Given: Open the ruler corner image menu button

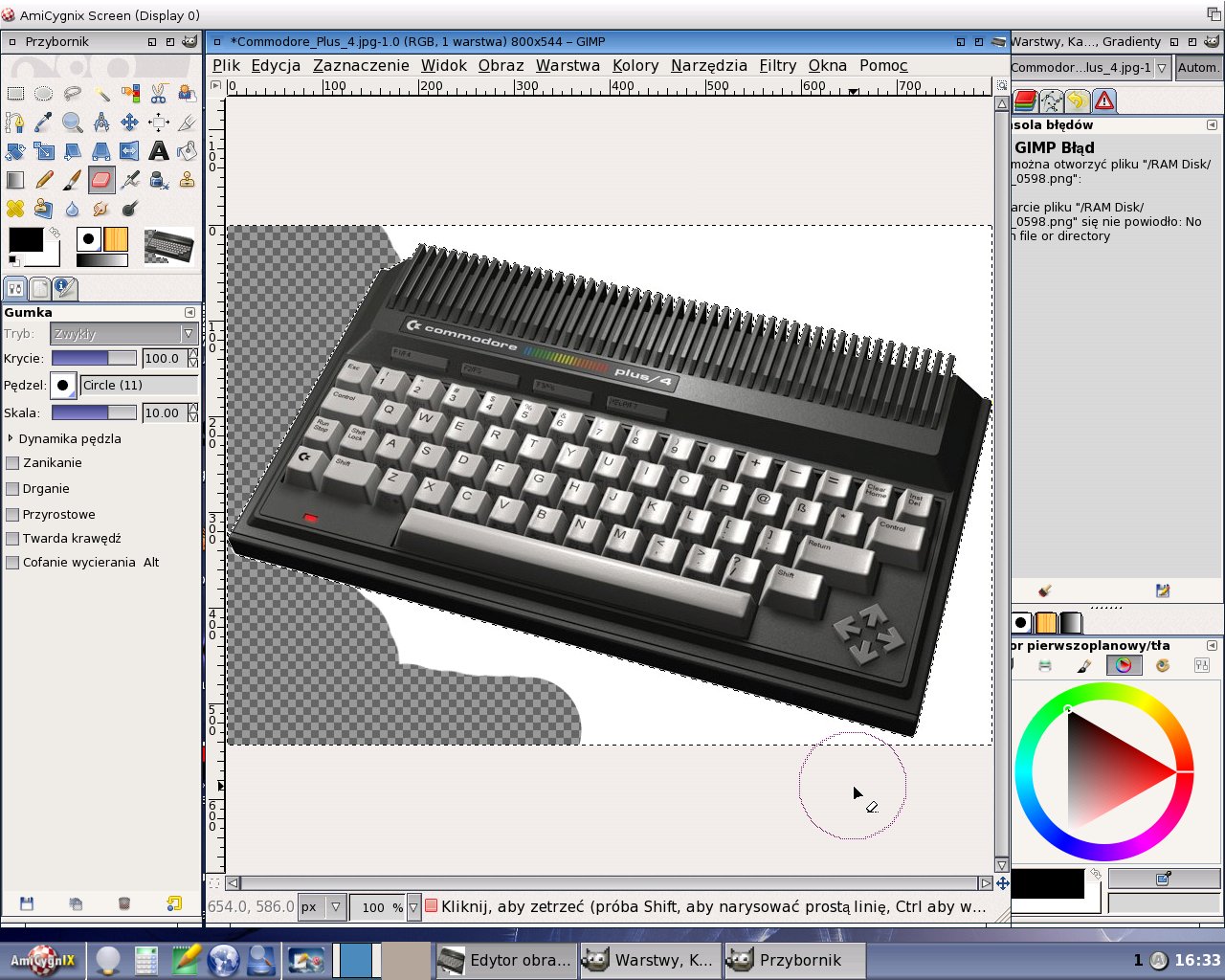Looking at the screenshot, I should 215,85.
